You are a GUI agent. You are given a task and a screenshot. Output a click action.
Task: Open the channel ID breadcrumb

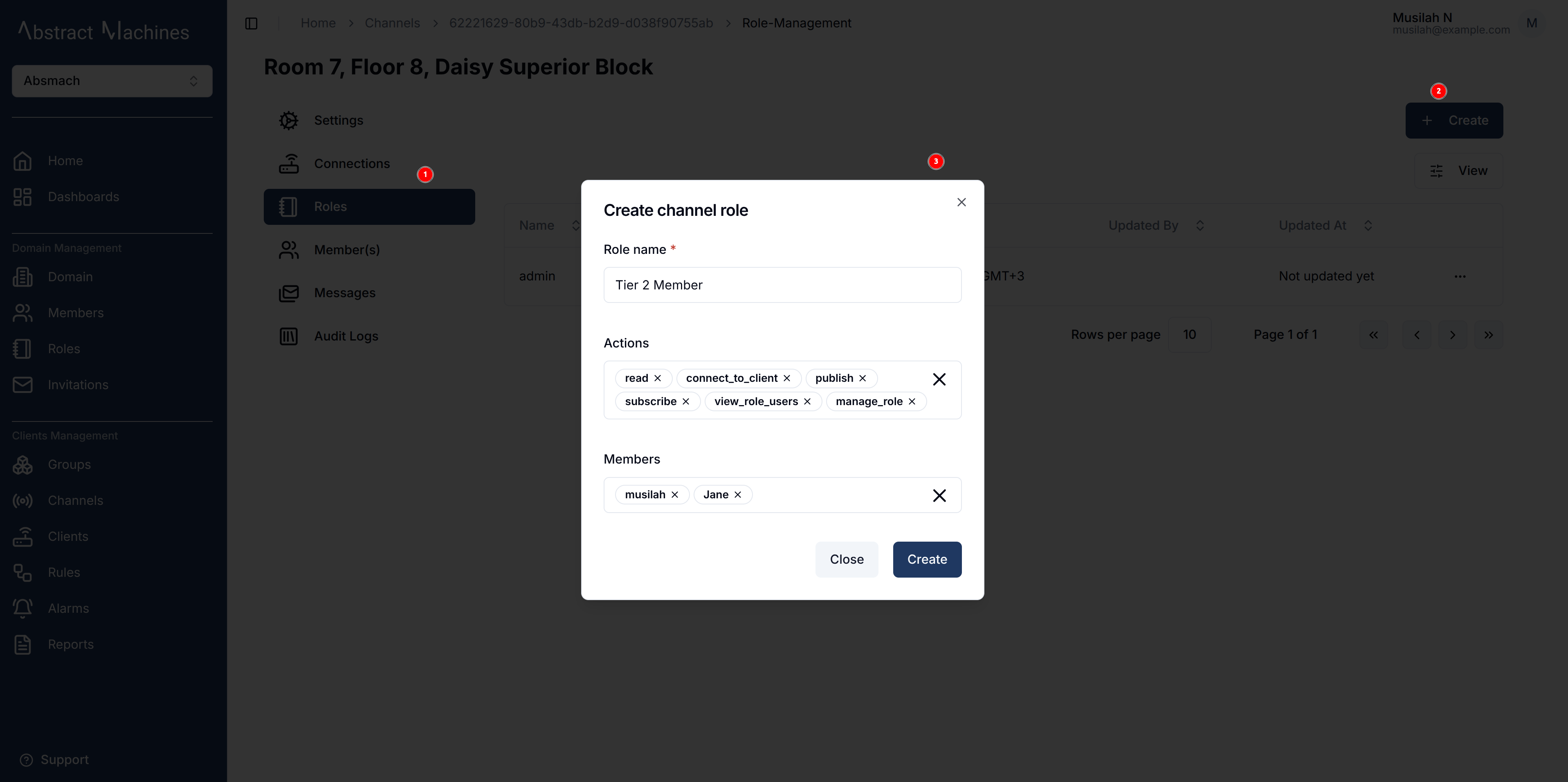click(581, 23)
